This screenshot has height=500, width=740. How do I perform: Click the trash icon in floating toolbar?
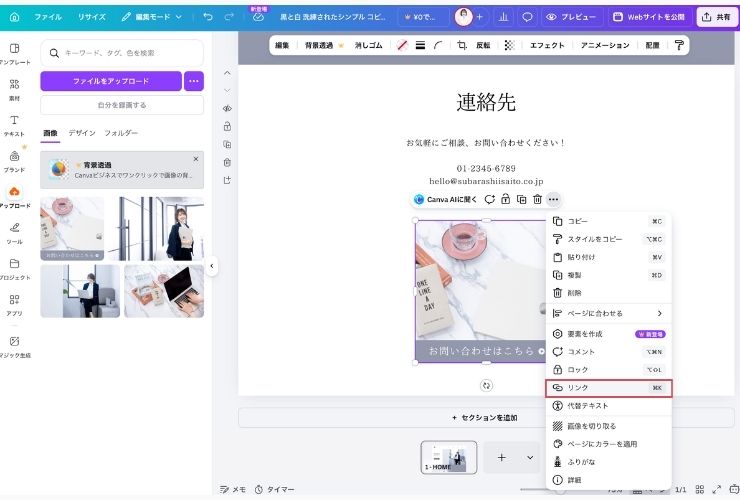tap(537, 199)
